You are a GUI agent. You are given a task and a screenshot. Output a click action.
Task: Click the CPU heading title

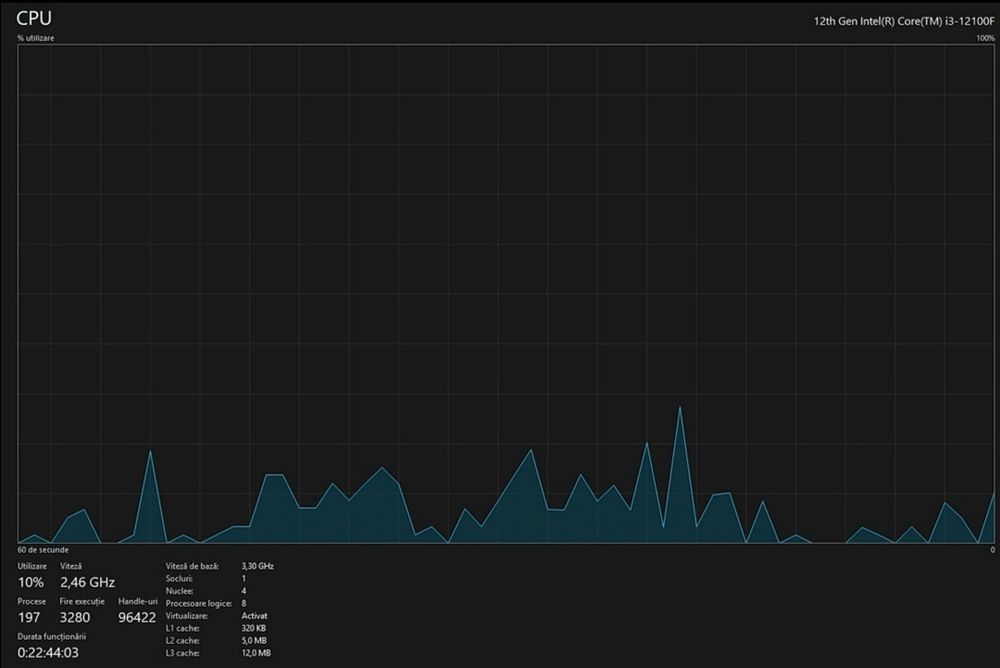click(x=34, y=18)
